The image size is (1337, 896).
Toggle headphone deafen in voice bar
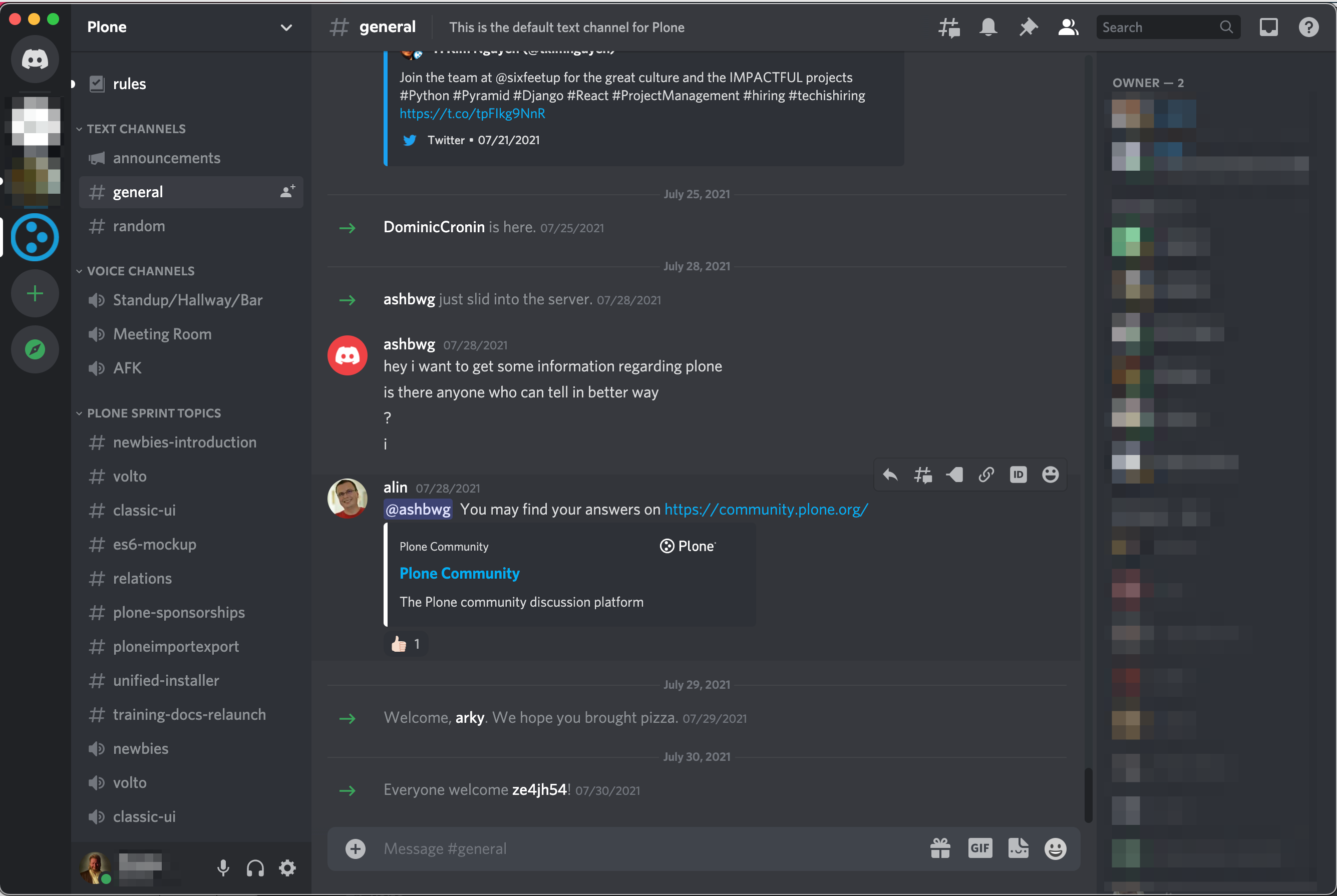click(x=254, y=867)
